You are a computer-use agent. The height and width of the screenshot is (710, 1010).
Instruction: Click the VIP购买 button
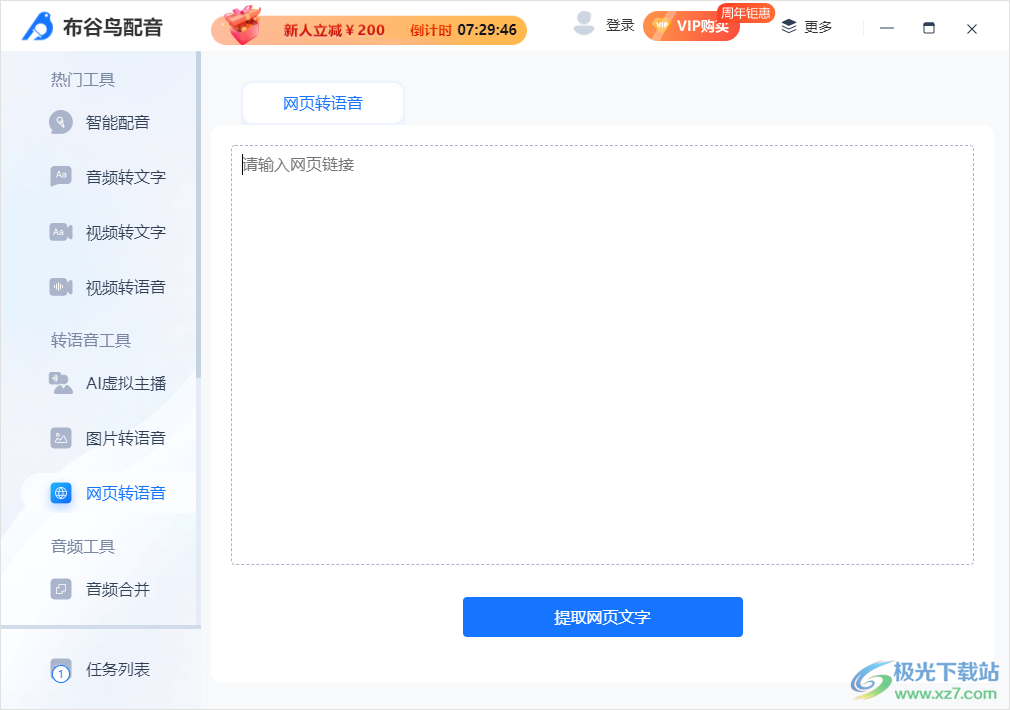pos(691,26)
